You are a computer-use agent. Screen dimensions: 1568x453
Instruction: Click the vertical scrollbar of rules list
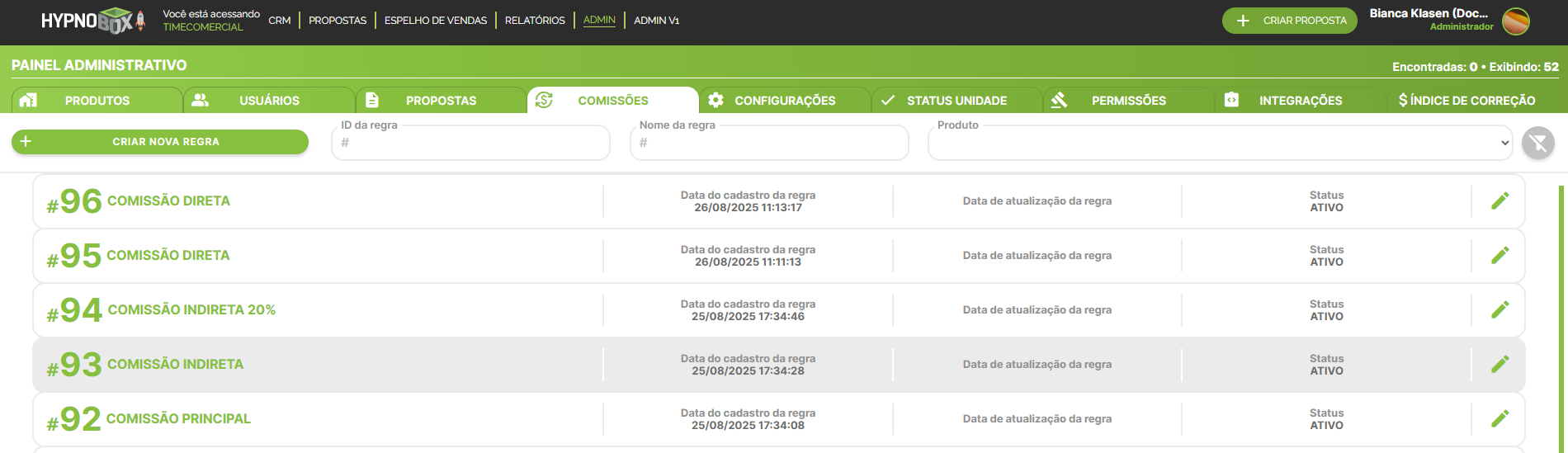[x=1561, y=318]
